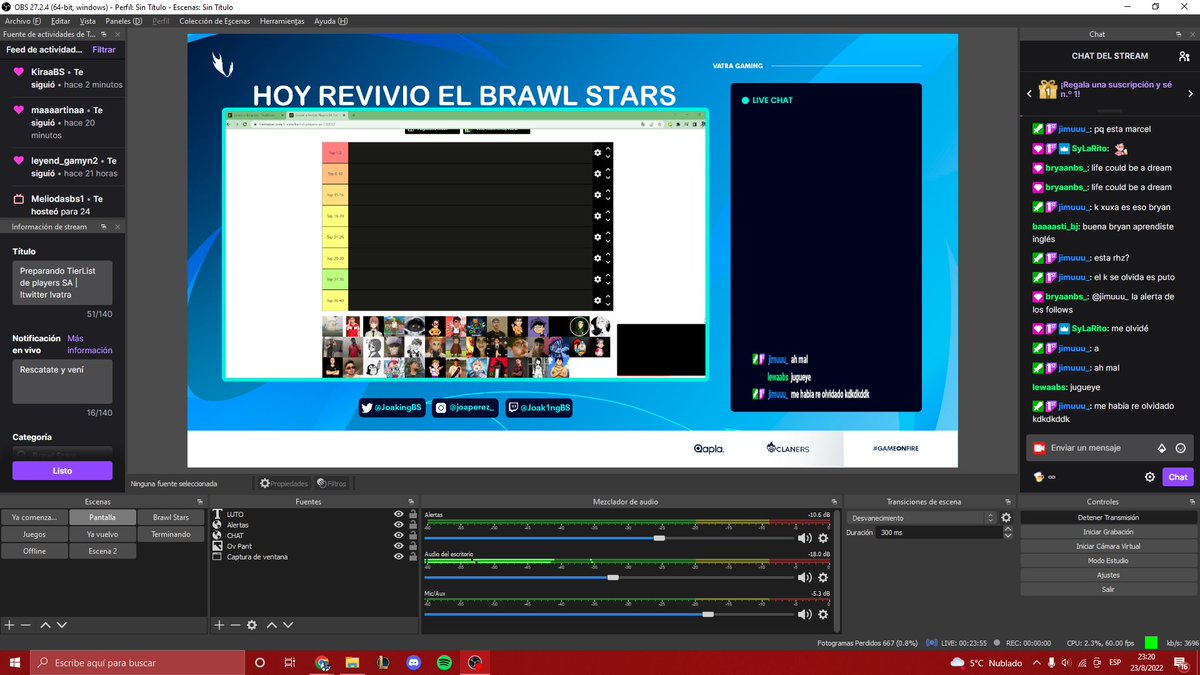Open the Bits icon in the message box
This screenshot has width=1200, height=675.
pos(1161,448)
